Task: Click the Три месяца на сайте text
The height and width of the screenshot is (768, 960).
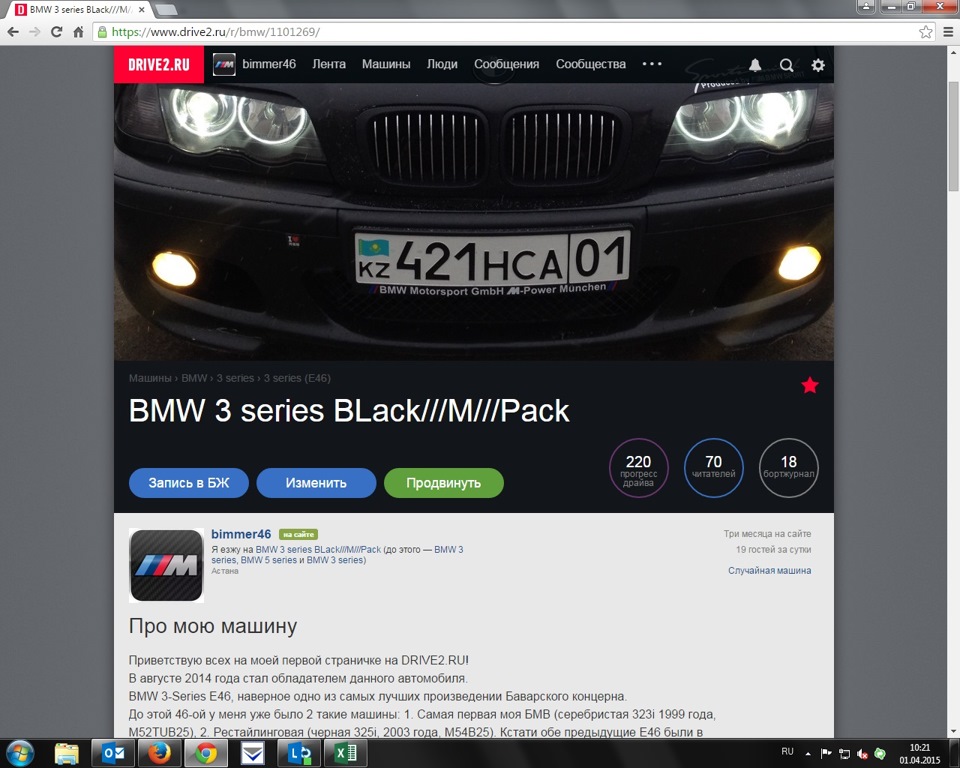Action: click(x=767, y=533)
